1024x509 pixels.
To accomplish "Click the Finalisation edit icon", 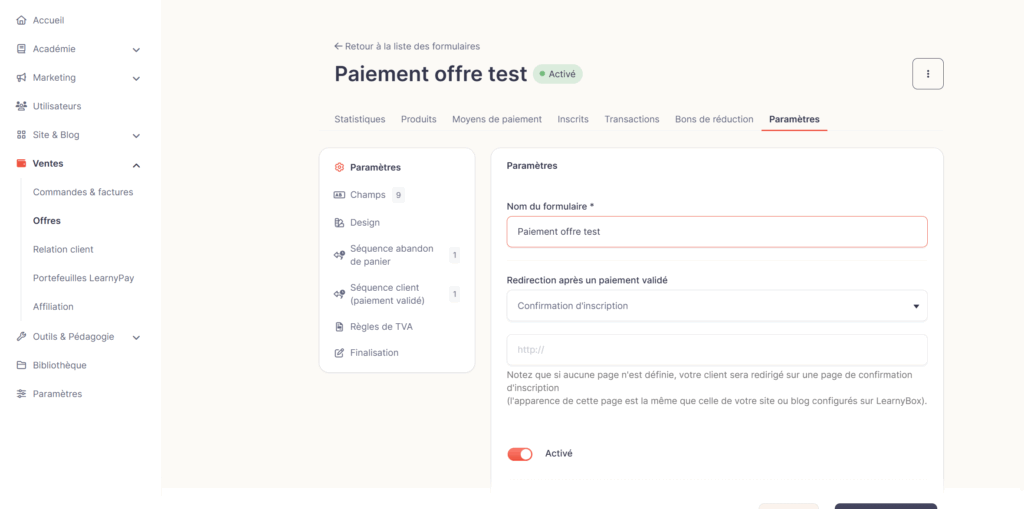I will (x=339, y=353).
